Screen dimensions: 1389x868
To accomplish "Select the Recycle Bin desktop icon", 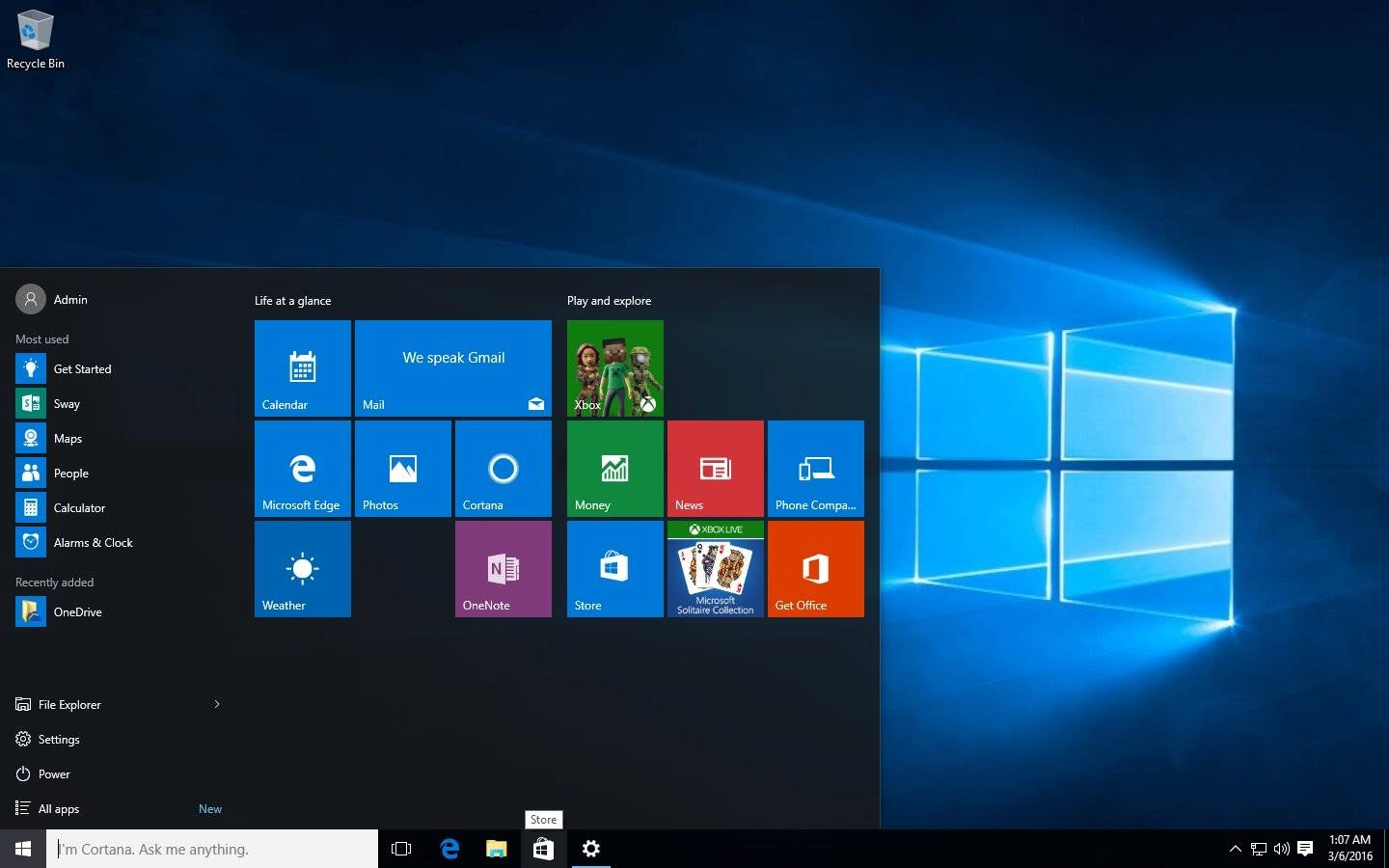I will (x=36, y=41).
